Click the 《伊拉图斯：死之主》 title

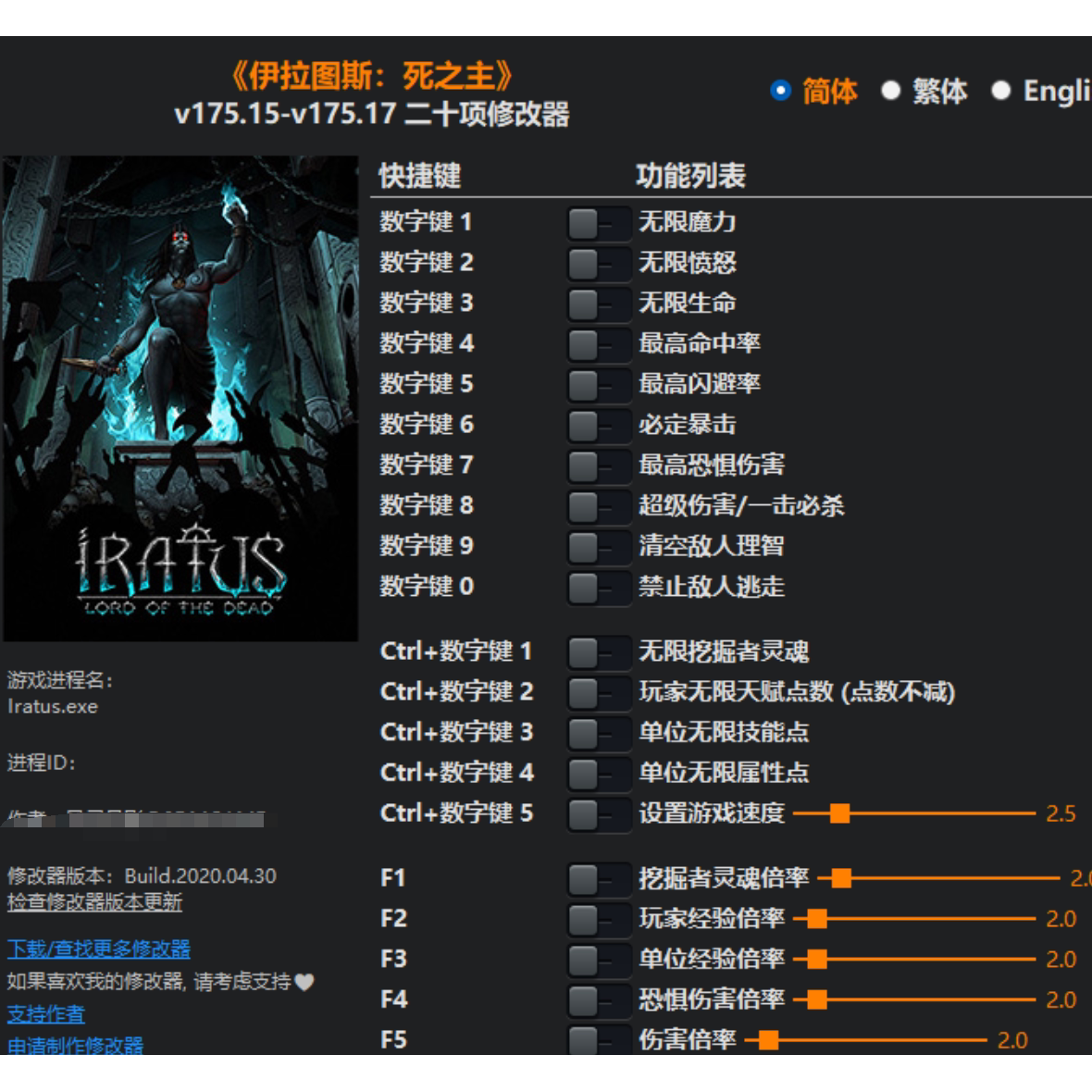pyautogui.click(x=372, y=75)
